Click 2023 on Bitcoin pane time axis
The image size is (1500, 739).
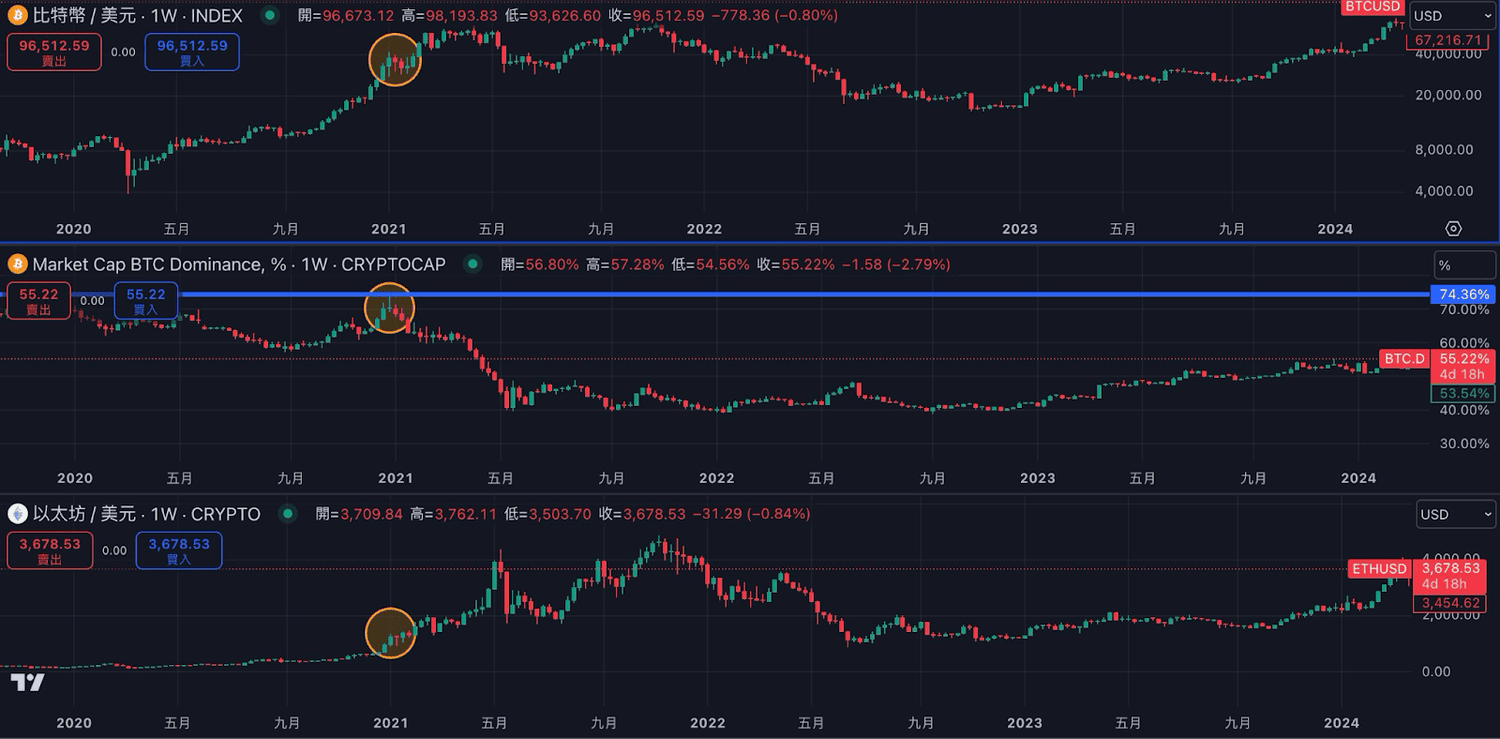tap(1020, 229)
